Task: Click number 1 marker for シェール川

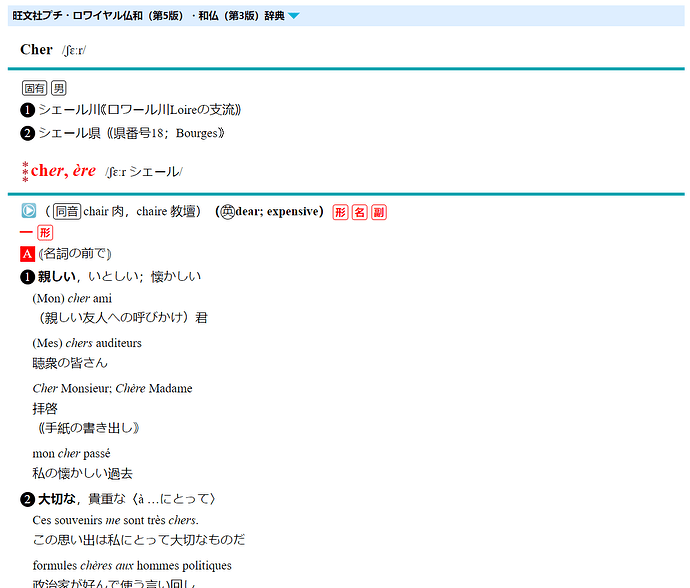Action: coord(27,110)
